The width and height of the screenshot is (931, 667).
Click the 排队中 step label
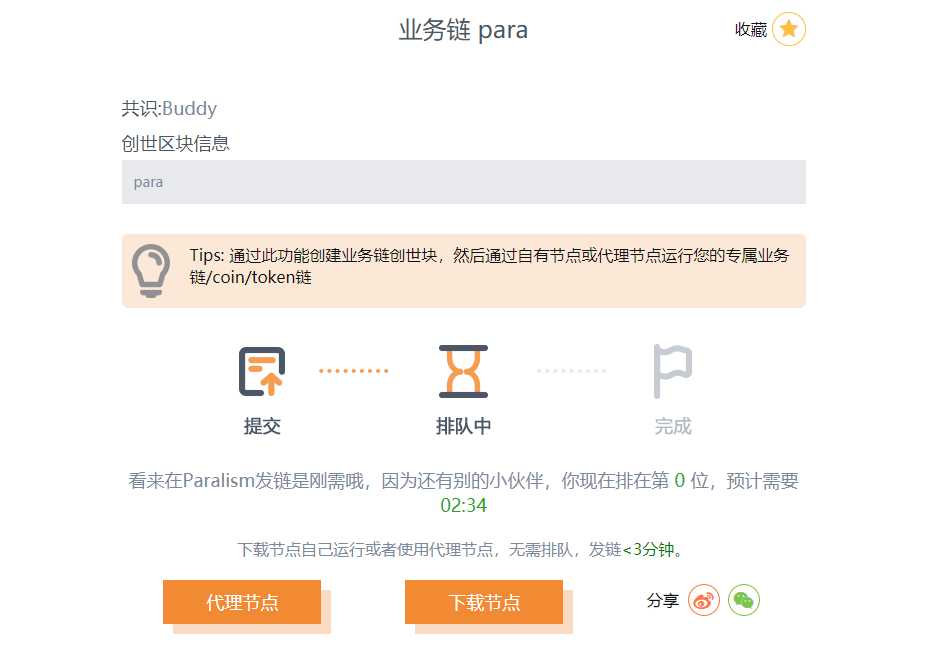[x=463, y=426]
